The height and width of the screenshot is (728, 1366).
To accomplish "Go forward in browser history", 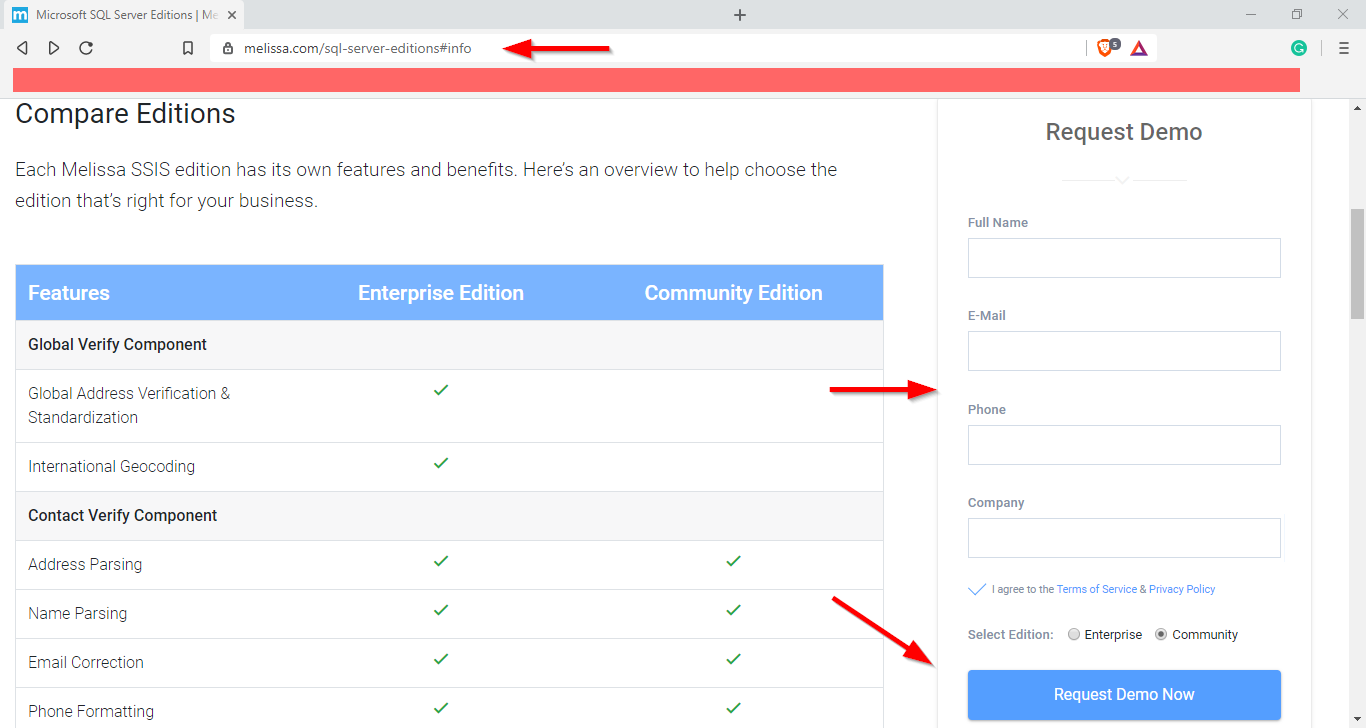I will tap(54, 48).
